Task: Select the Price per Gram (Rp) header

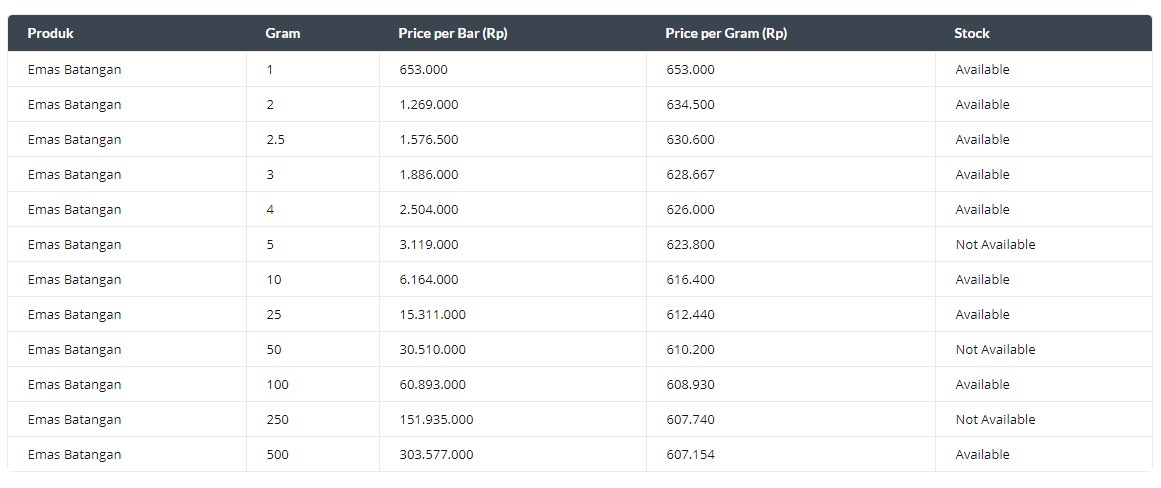Action: pos(726,33)
